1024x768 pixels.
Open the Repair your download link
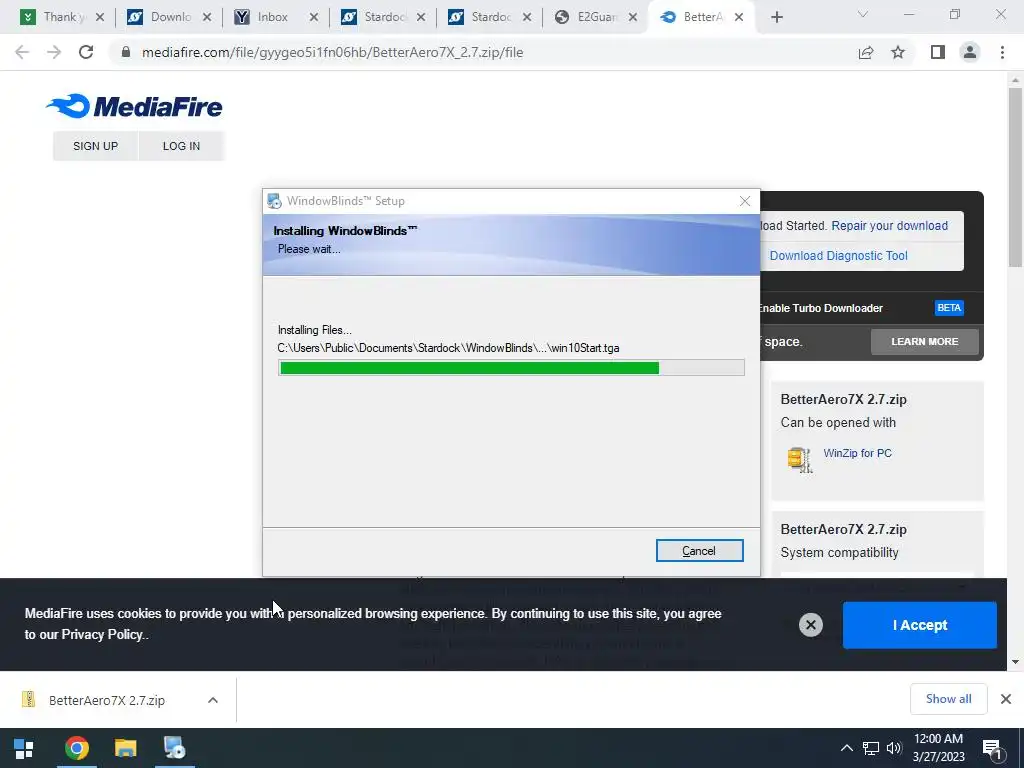point(889,226)
